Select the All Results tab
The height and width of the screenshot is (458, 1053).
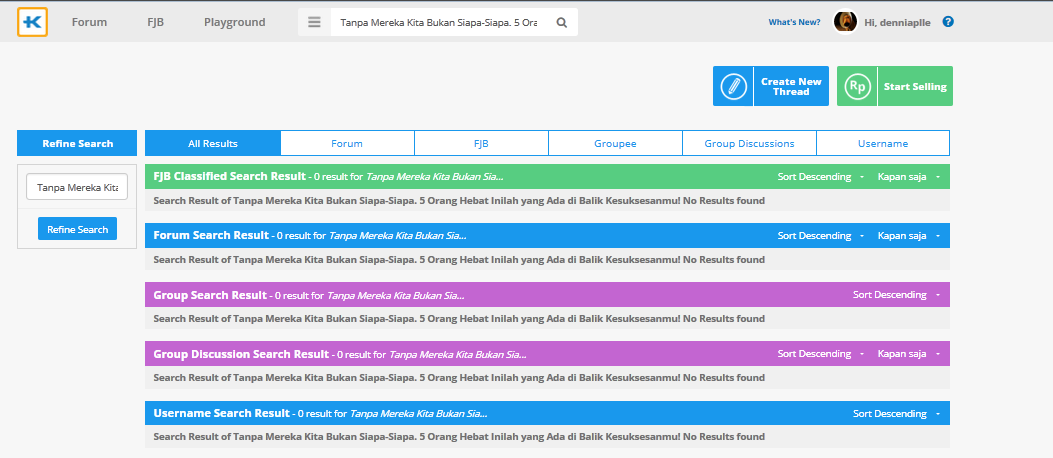click(213, 143)
